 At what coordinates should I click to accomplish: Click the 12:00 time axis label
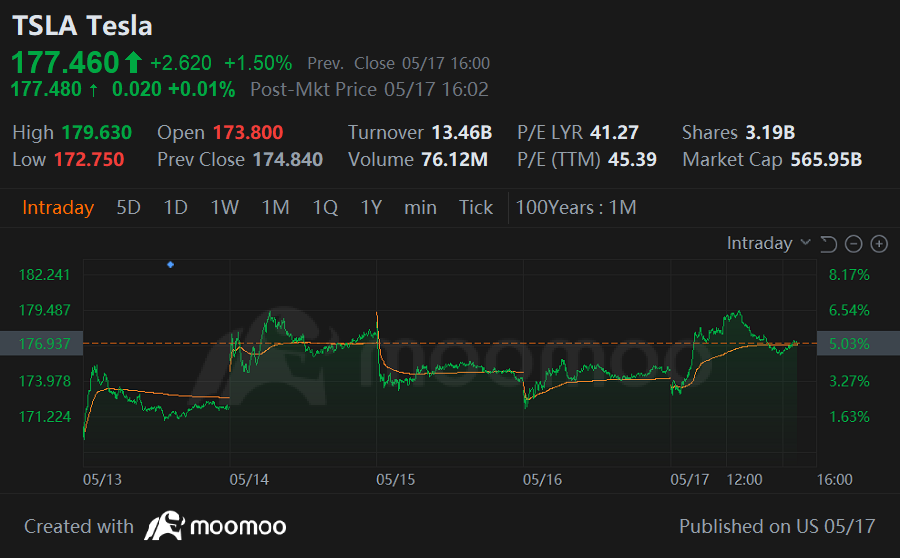pyautogui.click(x=744, y=479)
